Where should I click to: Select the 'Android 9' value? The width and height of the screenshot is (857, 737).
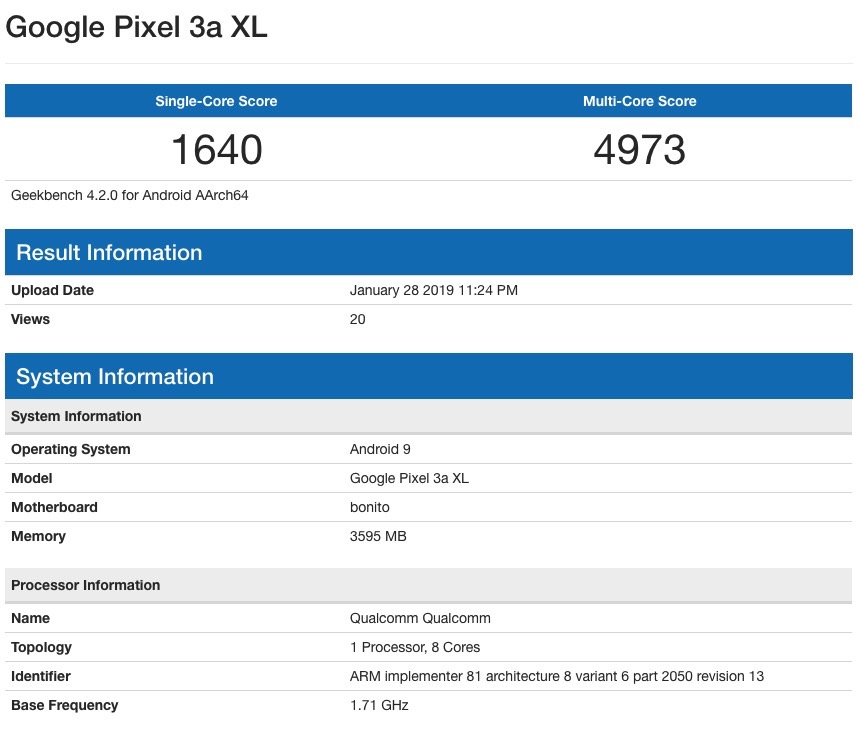380,449
